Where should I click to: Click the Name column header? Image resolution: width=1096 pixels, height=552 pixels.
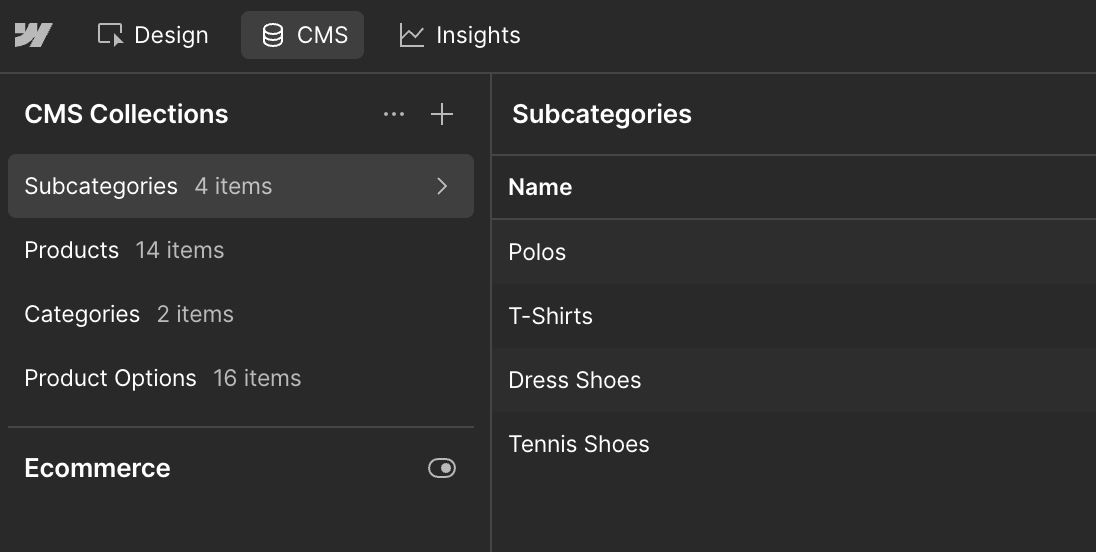pos(540,187)
